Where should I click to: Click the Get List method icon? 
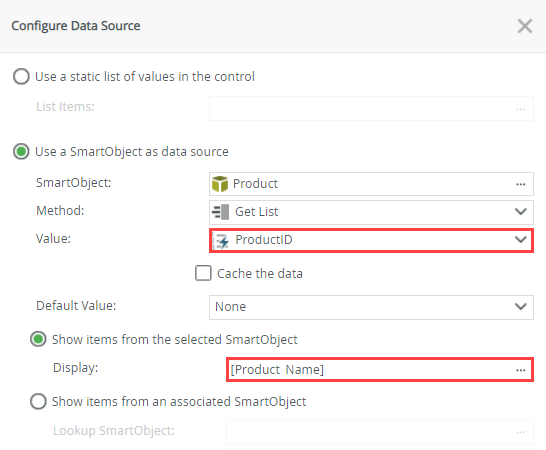(x=220, y=212)
